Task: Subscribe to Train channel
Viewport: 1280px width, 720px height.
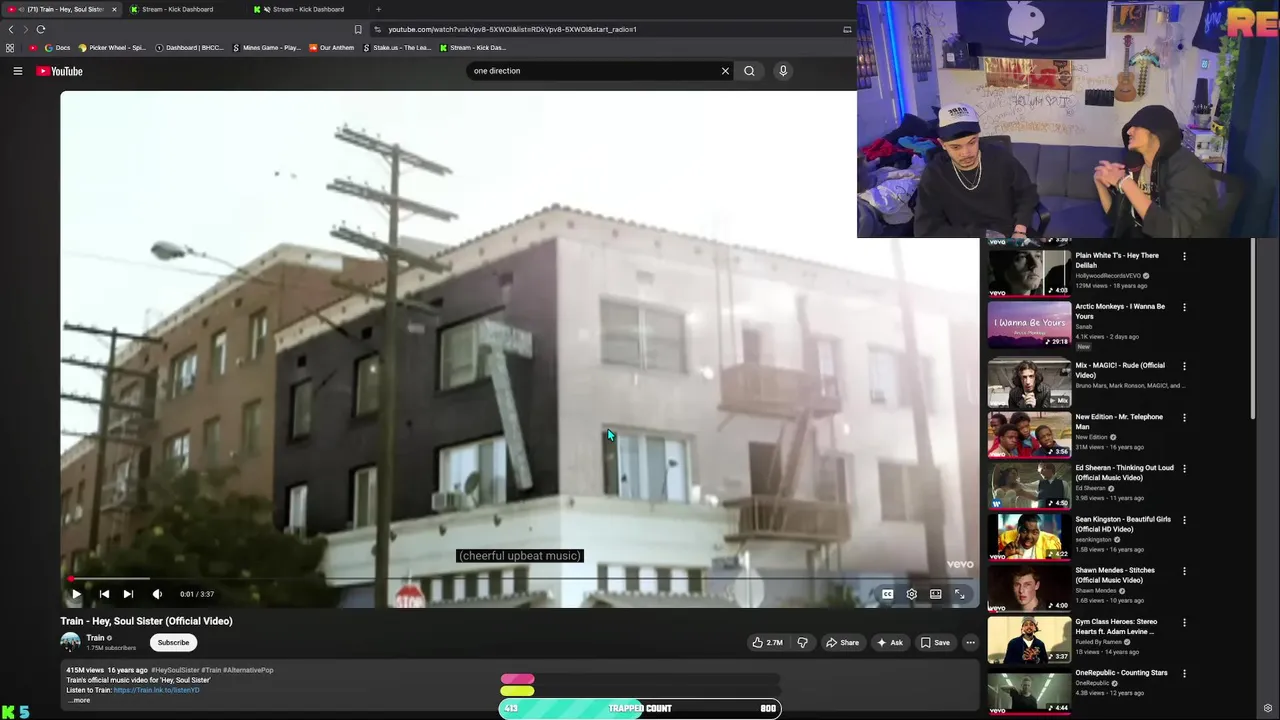Action: [x=173, y=642]
